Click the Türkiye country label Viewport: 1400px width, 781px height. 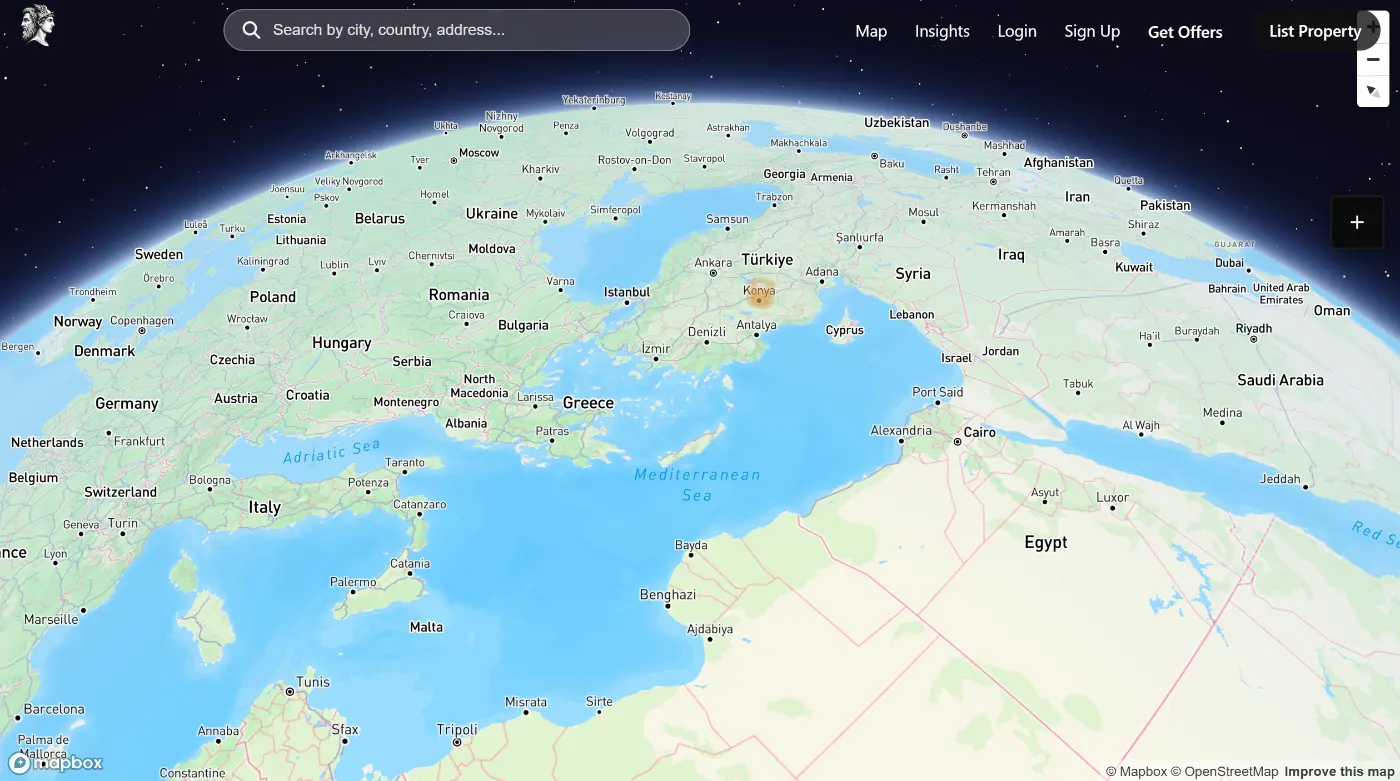(x=767, y=259)
